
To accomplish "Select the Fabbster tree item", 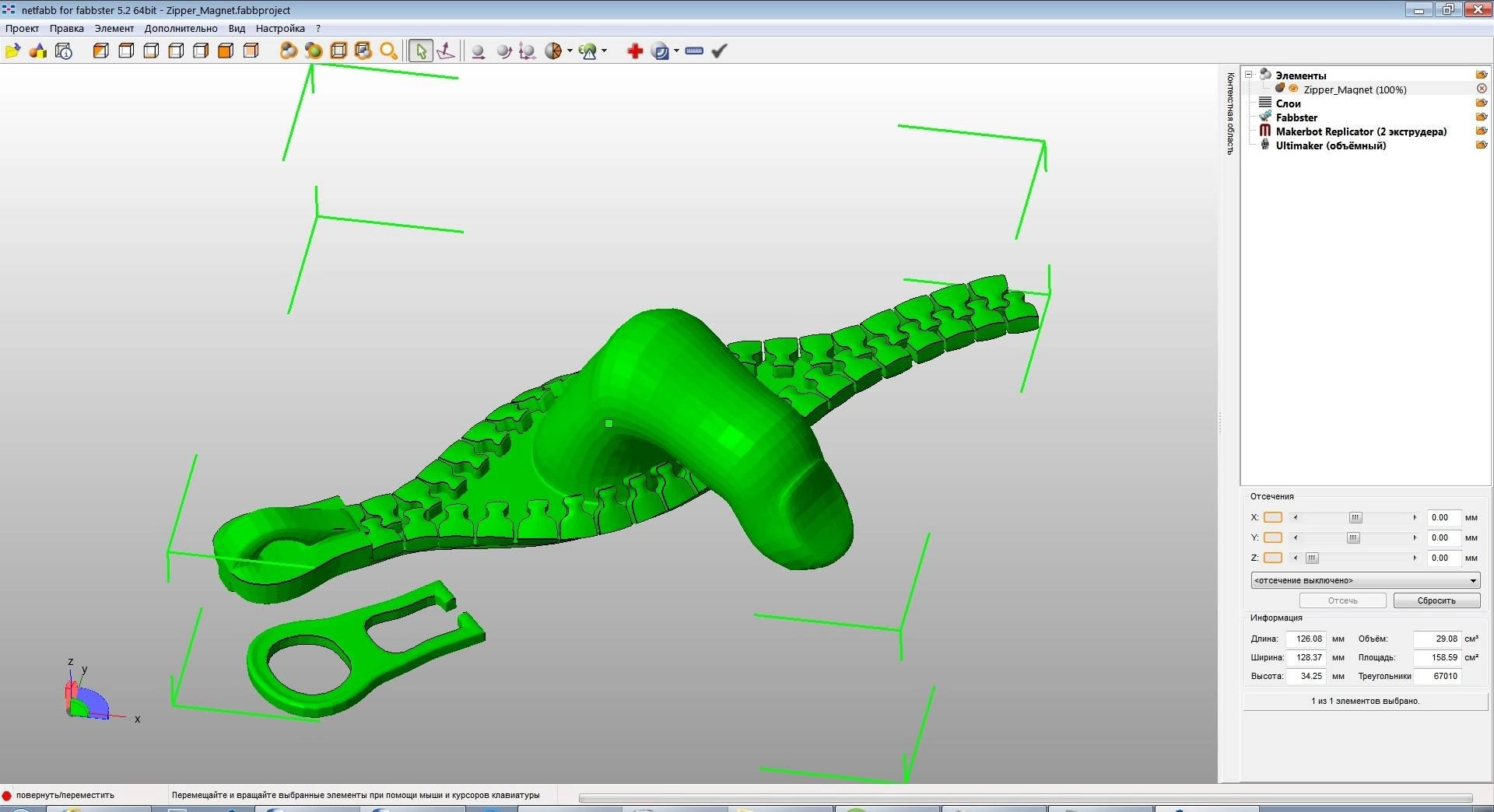I will 1296,117.
